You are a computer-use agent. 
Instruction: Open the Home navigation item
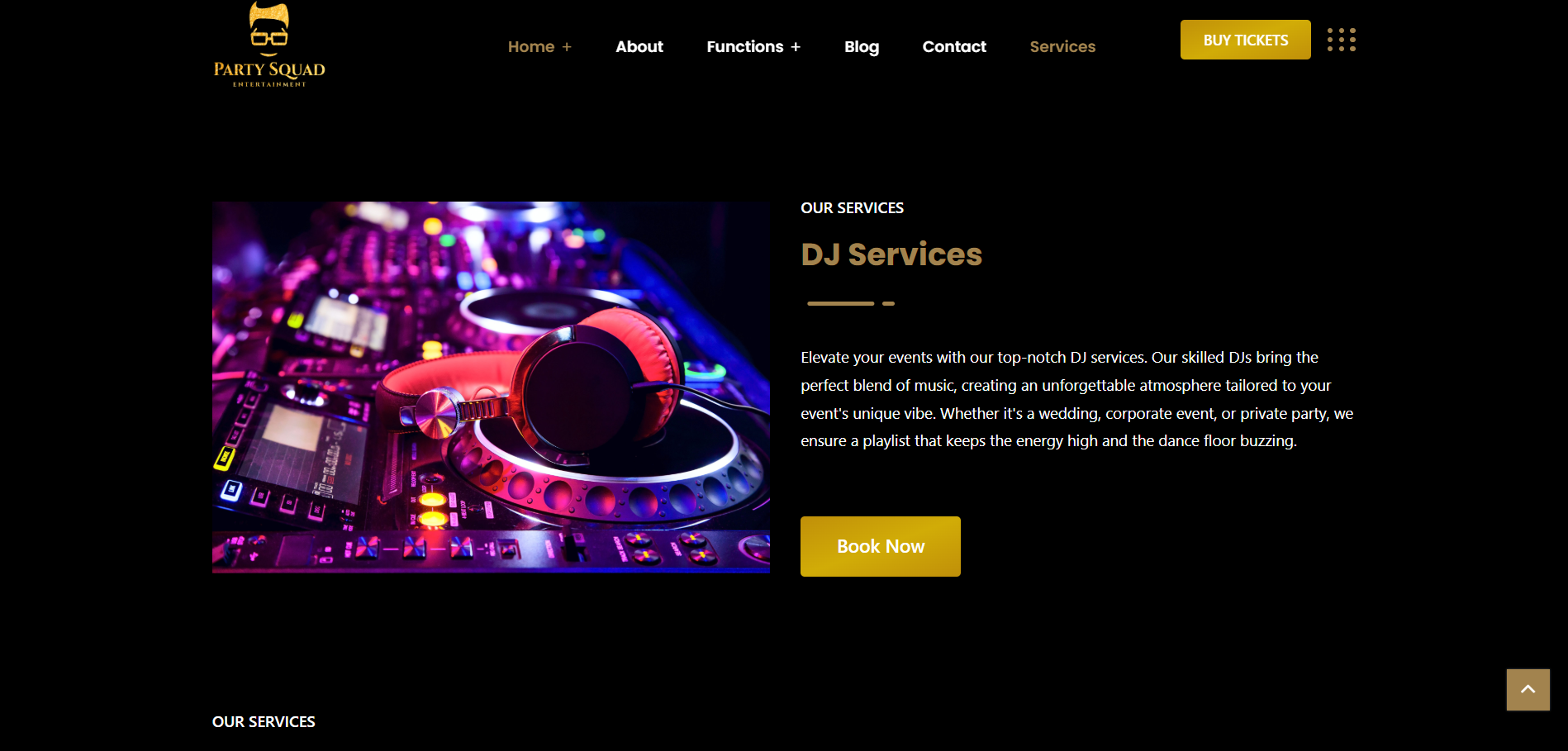(x=531, y=47)
